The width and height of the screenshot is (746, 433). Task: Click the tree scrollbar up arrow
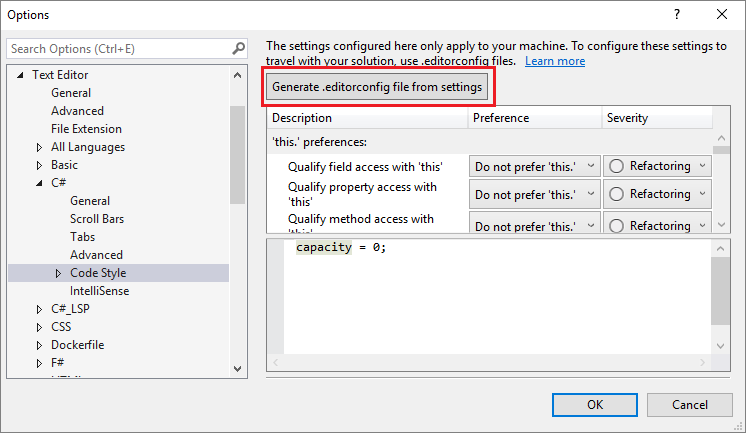[x=238, y=75]
